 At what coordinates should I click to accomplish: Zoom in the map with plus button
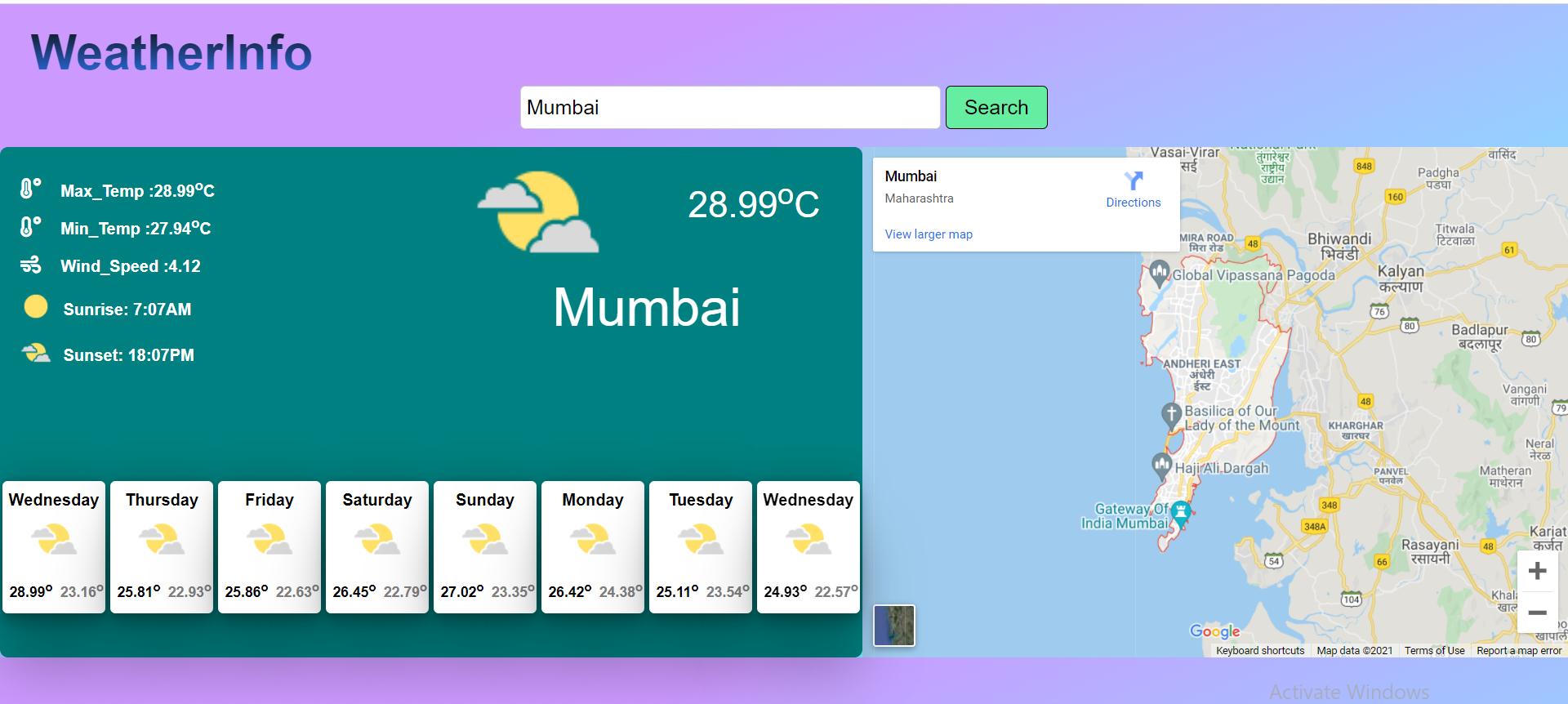tap(1537, 571)
